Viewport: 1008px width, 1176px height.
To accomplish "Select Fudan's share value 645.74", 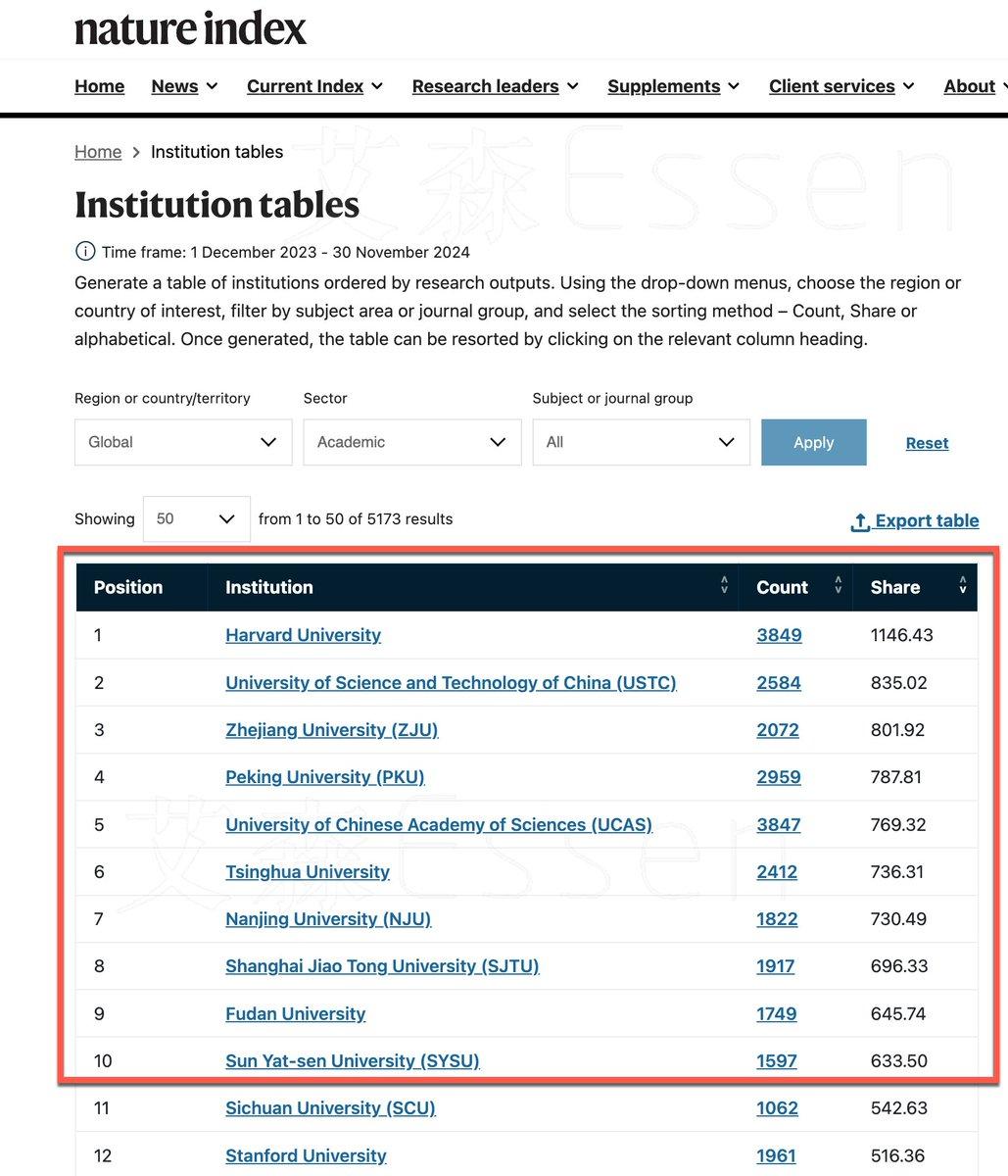I will [898, 1013].
